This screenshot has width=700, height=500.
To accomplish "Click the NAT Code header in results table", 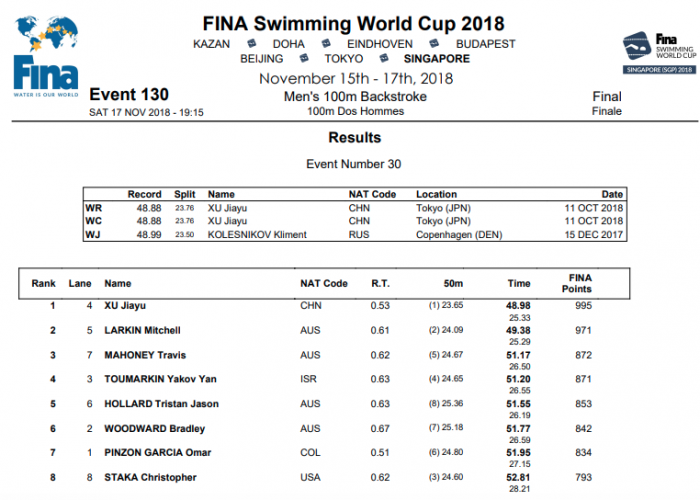I will [324, 284].
